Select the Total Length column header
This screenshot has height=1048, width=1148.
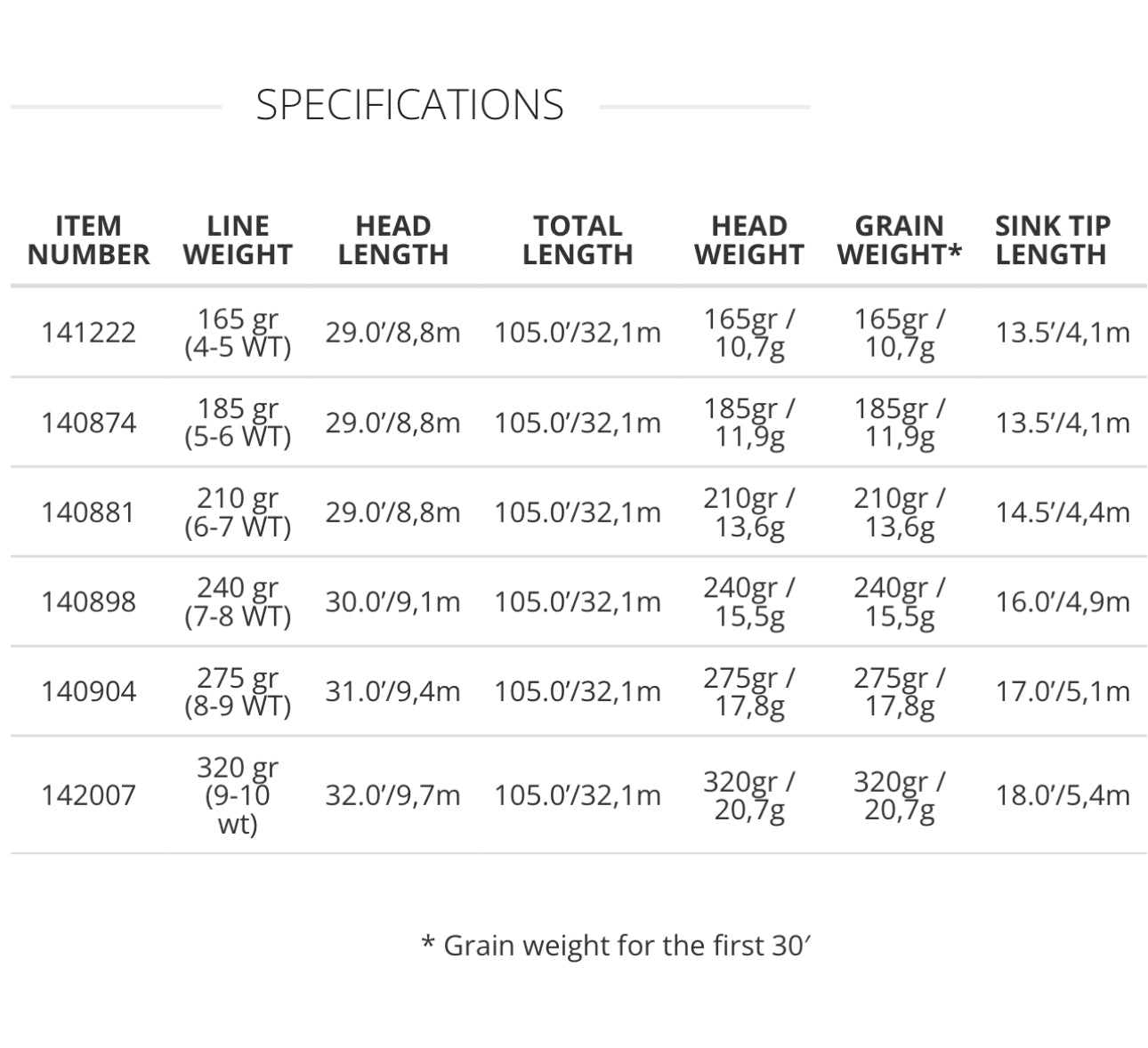[x=578, y=240]
